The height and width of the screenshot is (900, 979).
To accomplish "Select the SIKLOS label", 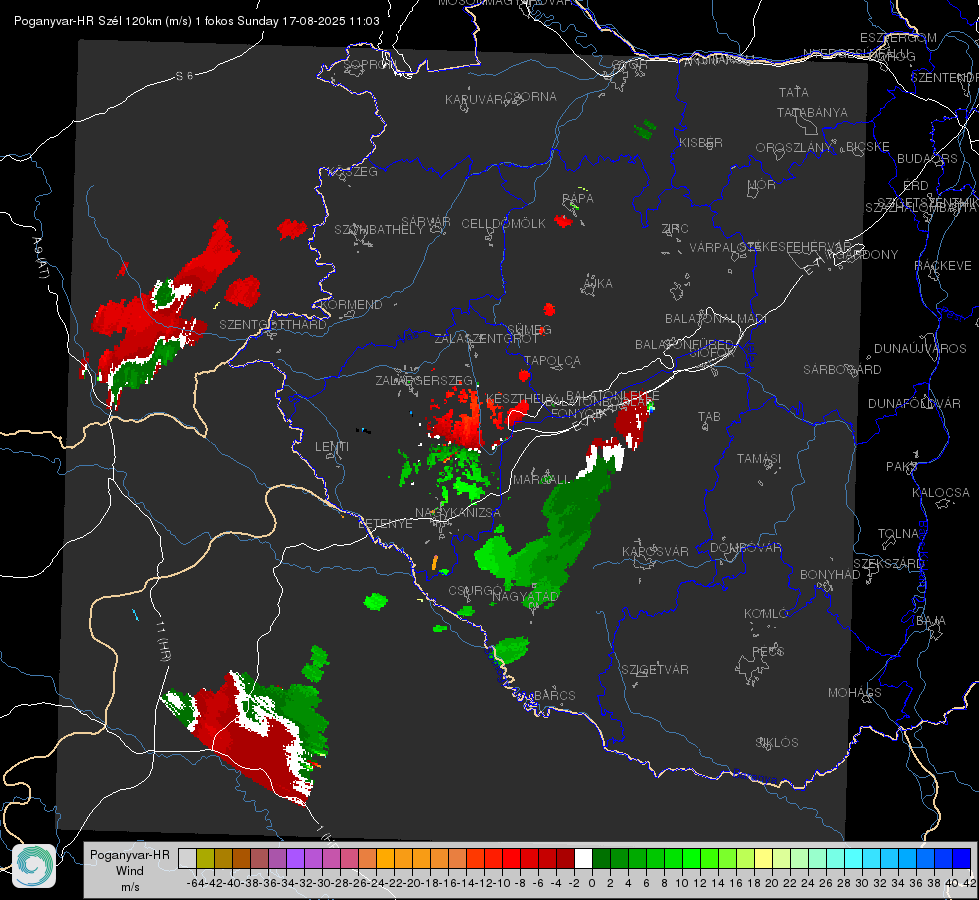I will click(x=777, y=743).
